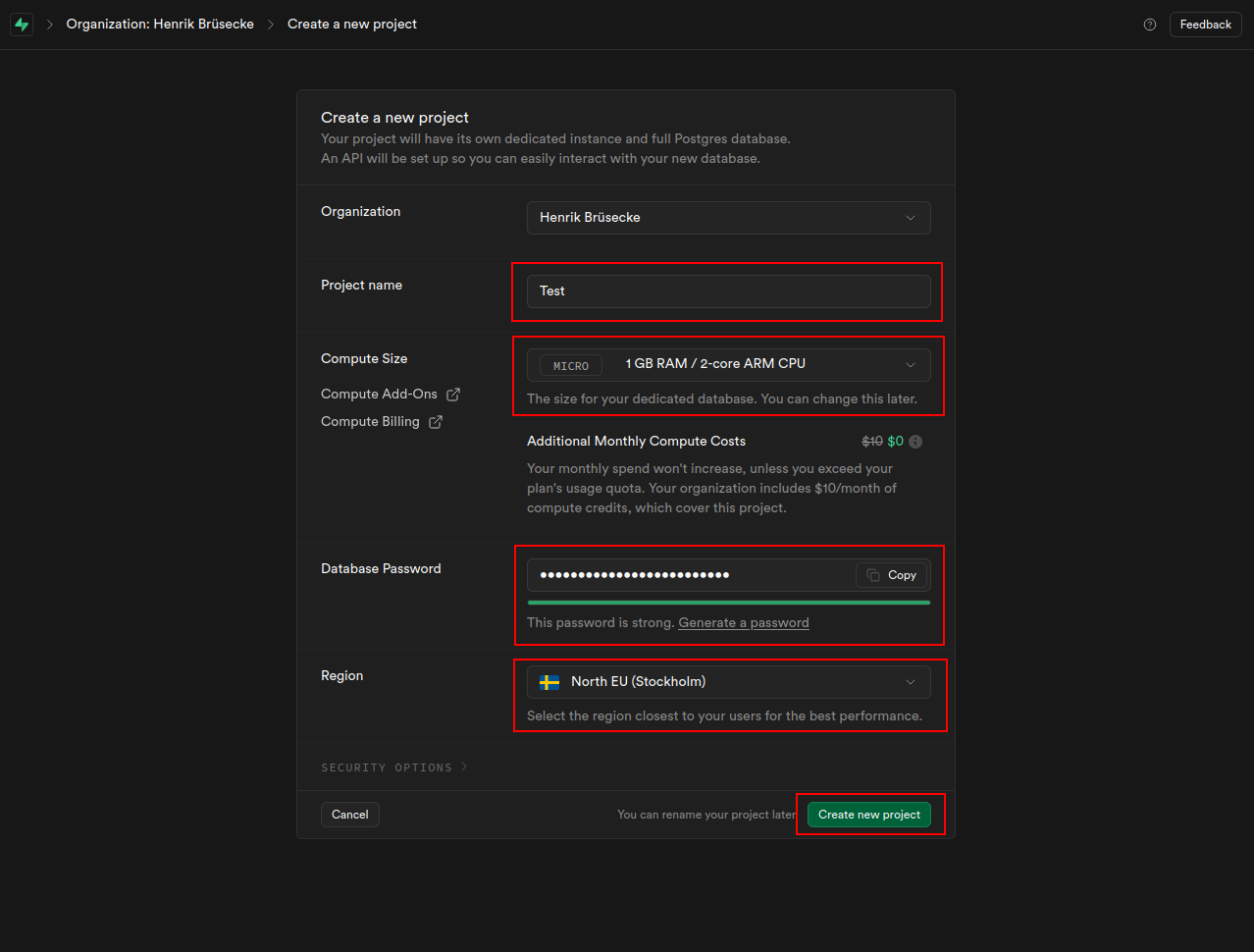Open Compute Billing external link icon
Image resolution: width=1254 pixels, height=952 pixels.
click(x=436, y=422)
